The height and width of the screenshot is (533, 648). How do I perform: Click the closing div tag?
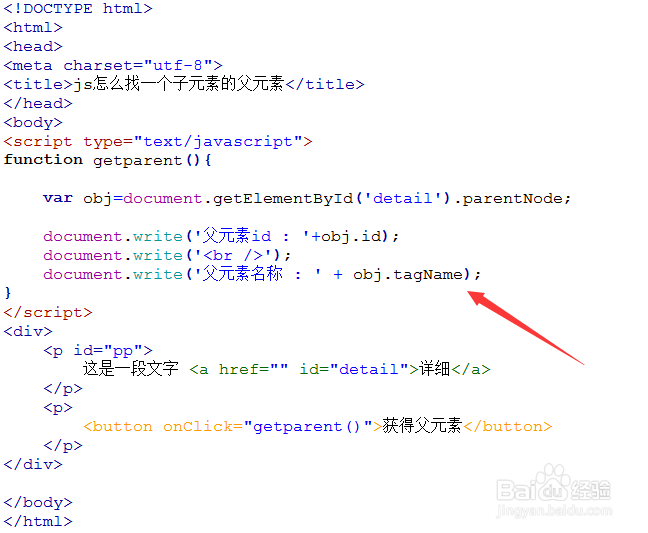pos(33,464)
